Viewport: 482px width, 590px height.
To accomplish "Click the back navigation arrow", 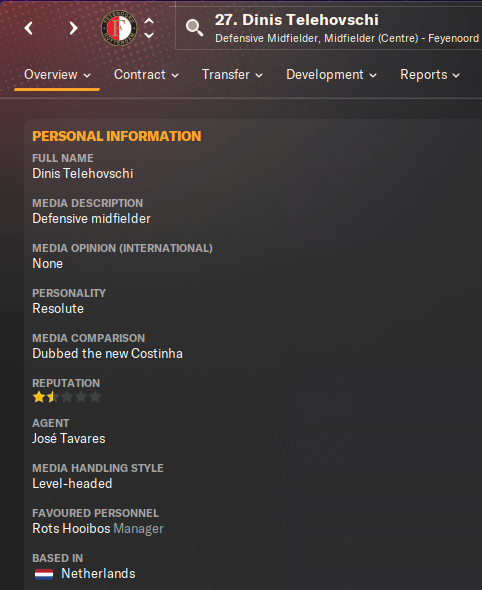I will click(x=29, y=28).
